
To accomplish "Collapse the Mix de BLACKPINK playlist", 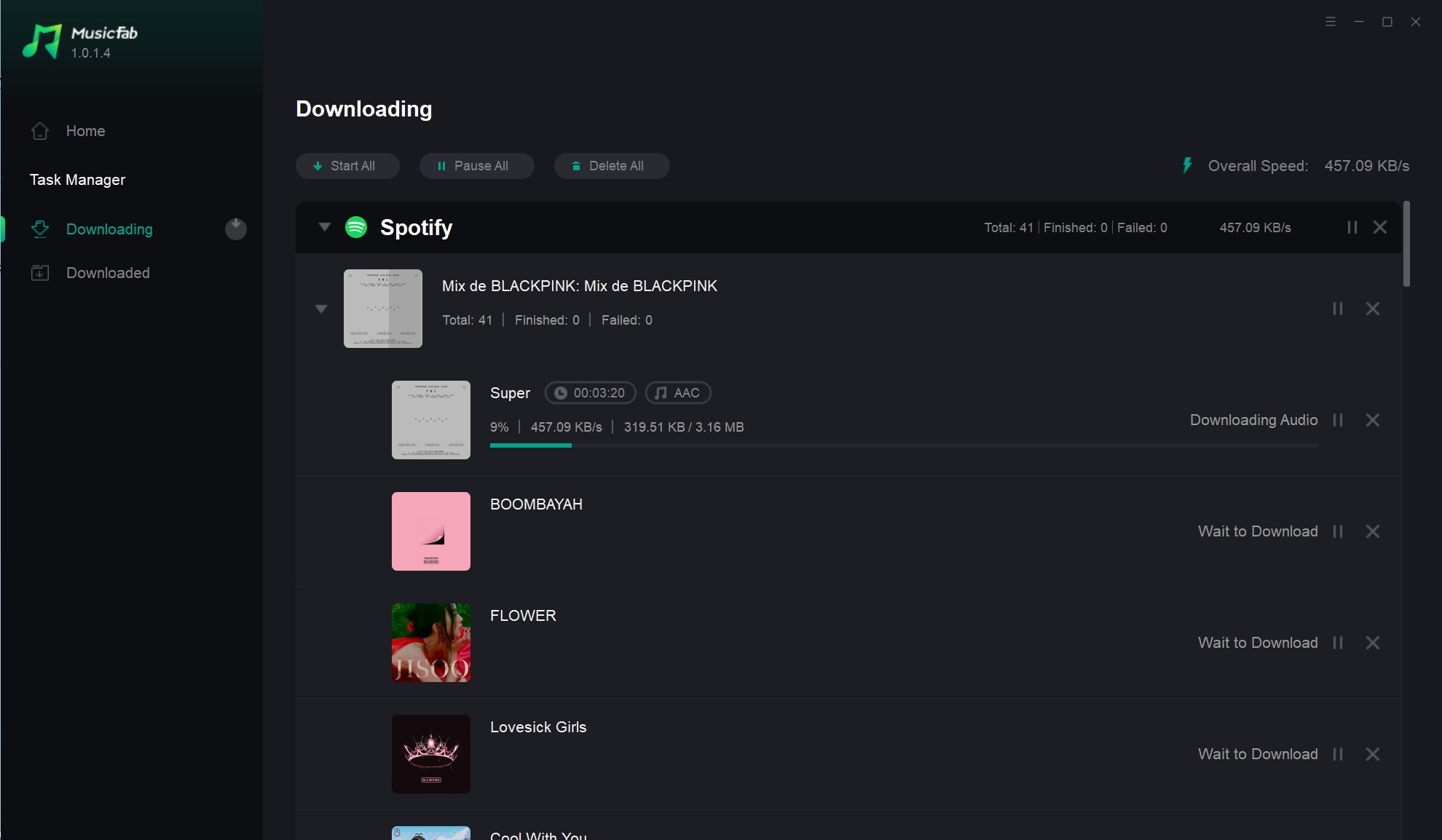I will [321, 309].
